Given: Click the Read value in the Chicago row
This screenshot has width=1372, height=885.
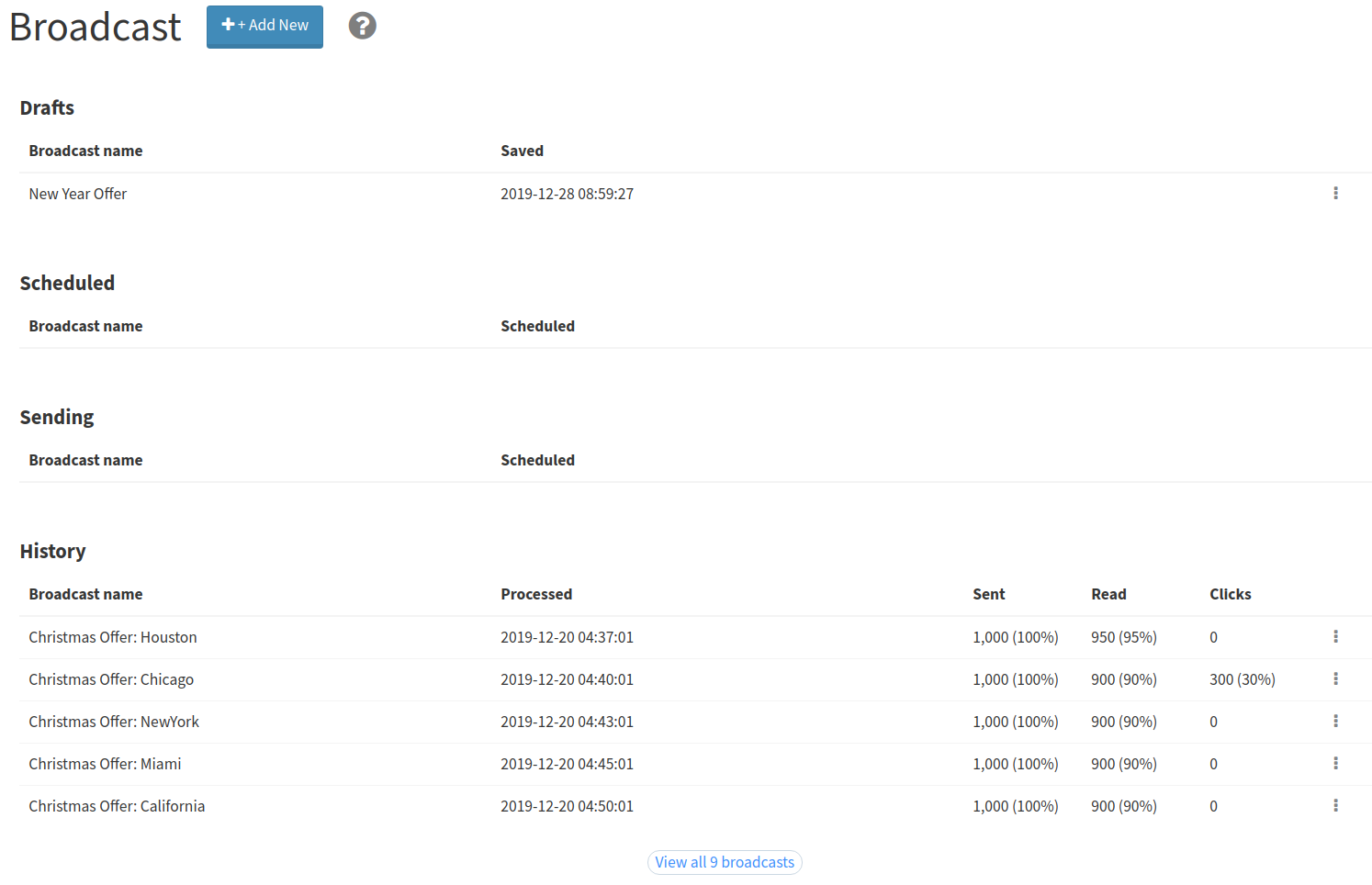Looking at the screenshot, I should click(1124, 679).
